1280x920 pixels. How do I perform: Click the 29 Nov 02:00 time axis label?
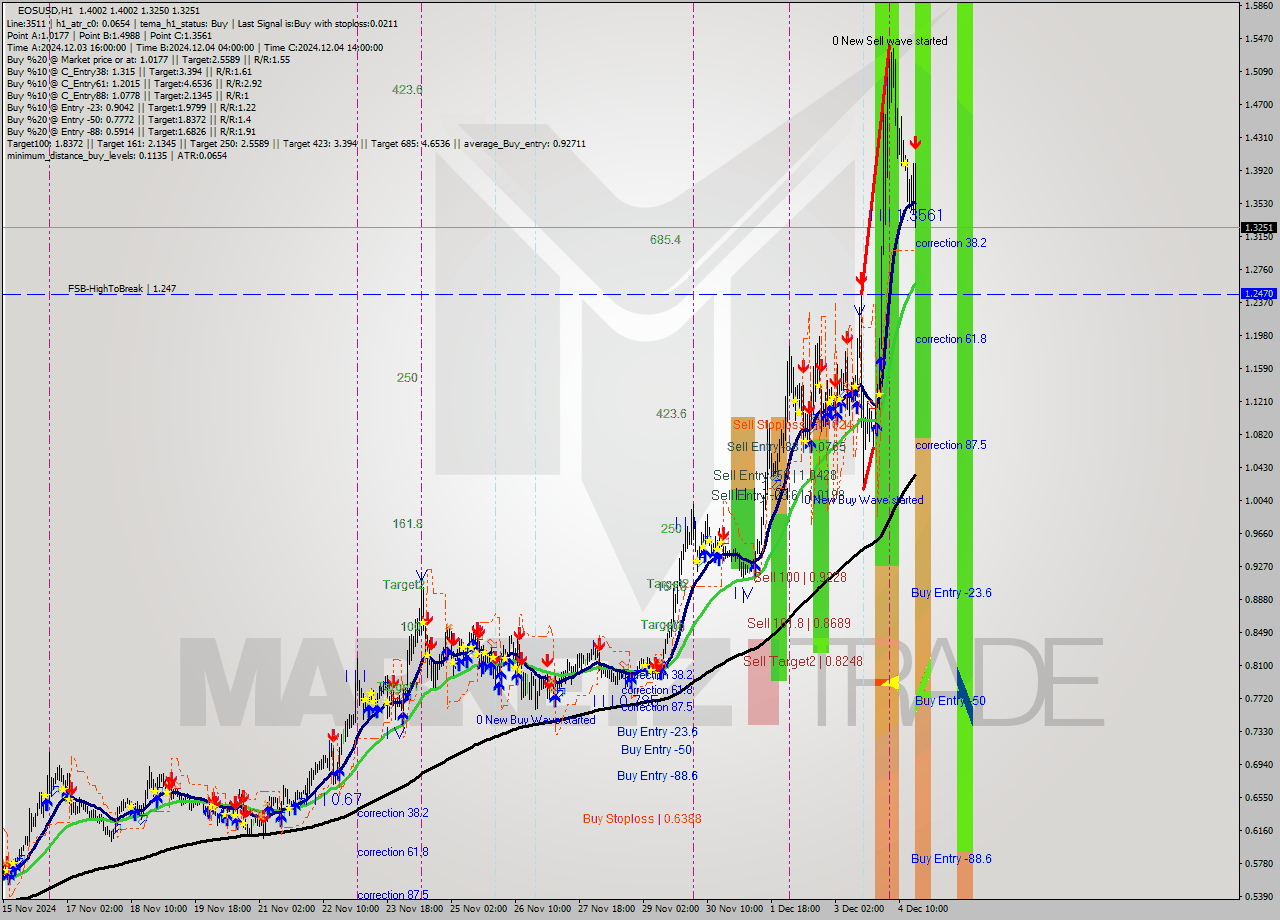[x=668, y=909]
